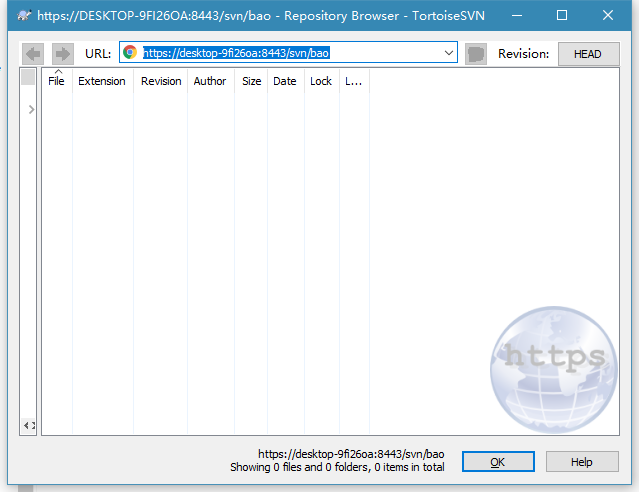Image resolution: width=639 pixels, height=492 pixels.
Task: Maximize the Repository Browser window
Action: click(x=562, y=15)
